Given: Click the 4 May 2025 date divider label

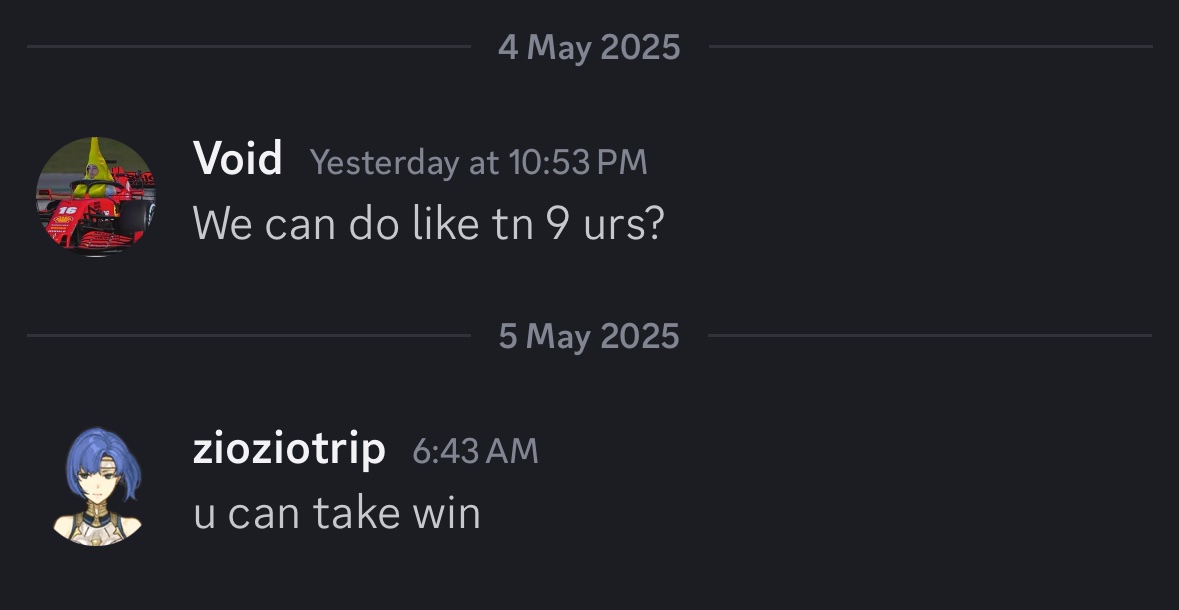Looking at the screenshot, I should pos(589,47).
